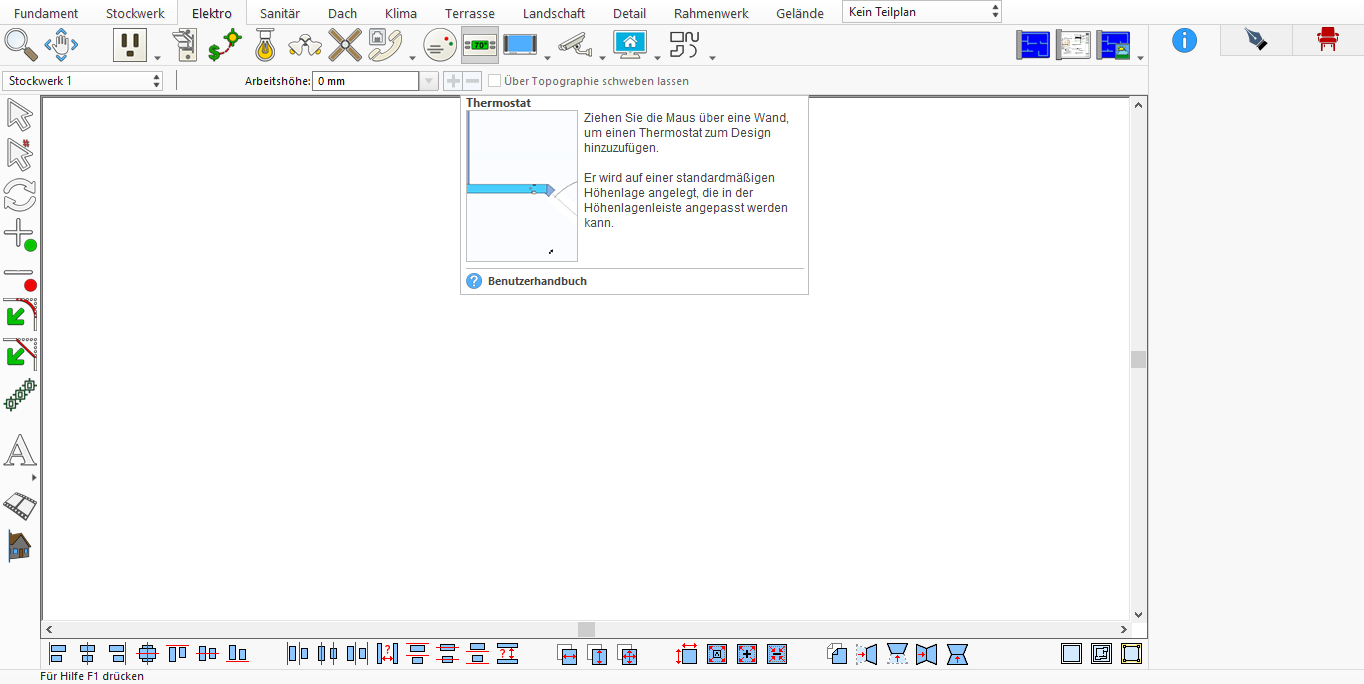Click the scroll down arrow of vertical scrollbar
Viewport: 1364px width, 684px height.
(1138, 614)
